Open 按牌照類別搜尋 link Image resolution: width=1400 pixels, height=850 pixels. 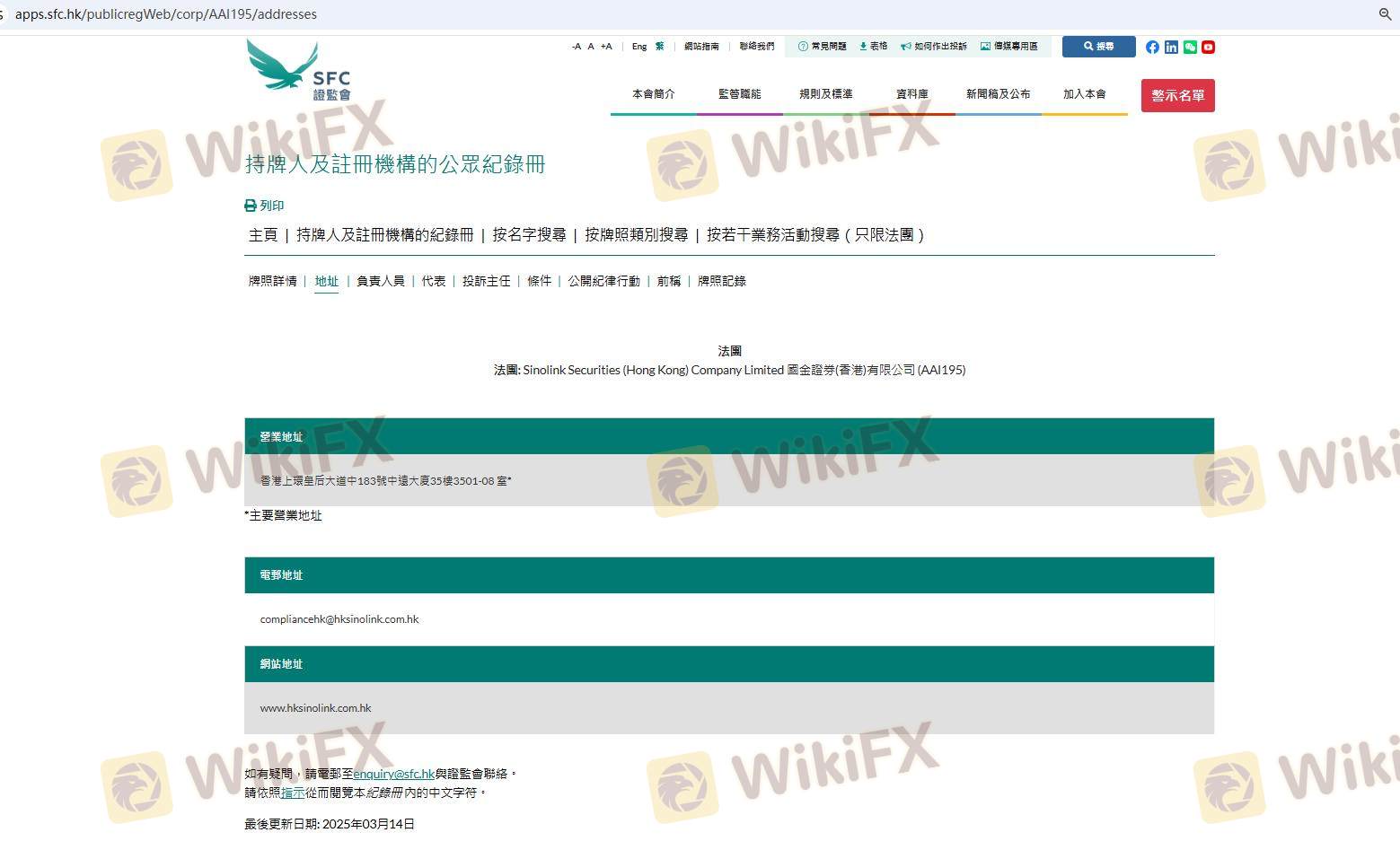pos(637,235)
